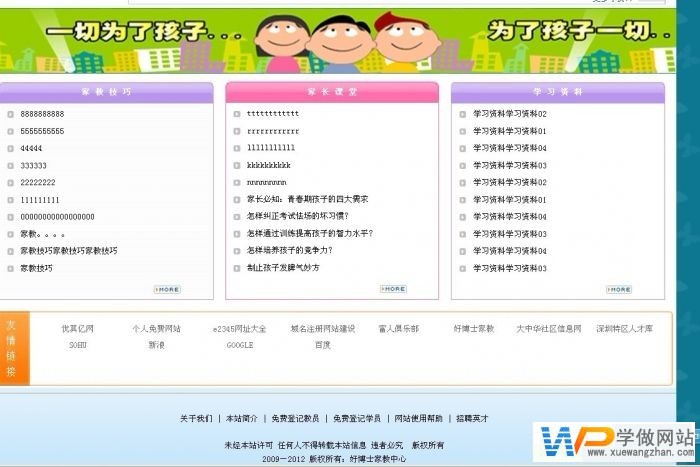Click bullet icon beside 8888888888
Image resolution: width=700 pixels, height=467 pixels.
(x=11, y=114)
